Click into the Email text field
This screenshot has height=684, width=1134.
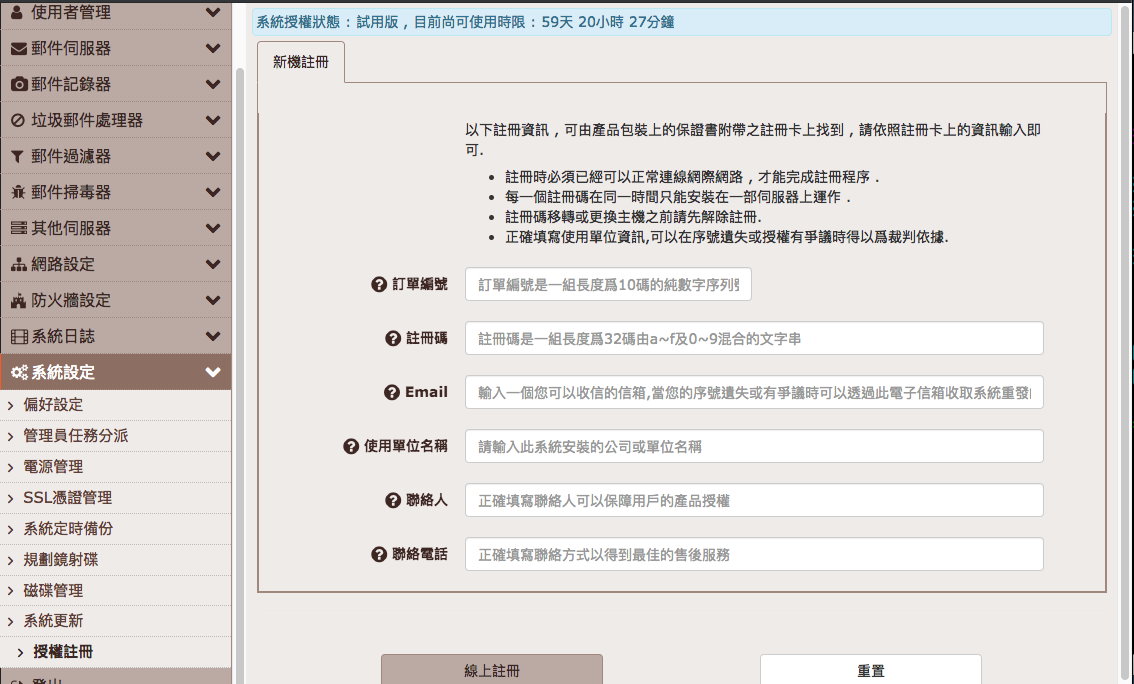tap(754, 392)
